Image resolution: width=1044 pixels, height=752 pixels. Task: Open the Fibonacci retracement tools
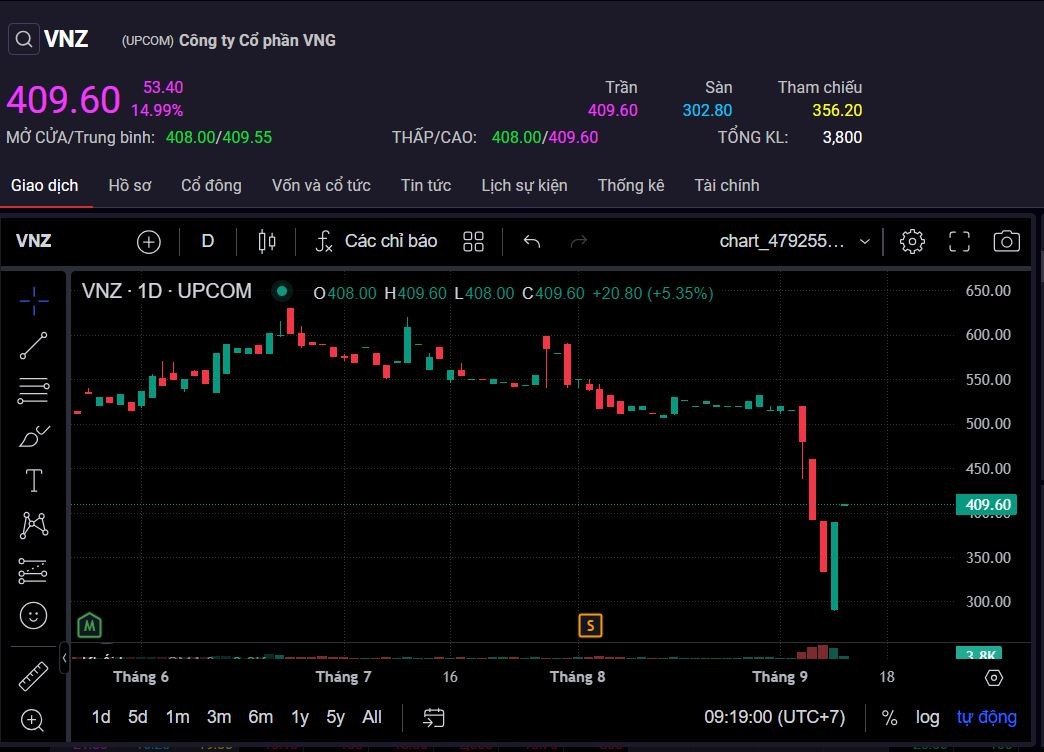point(33,391)
